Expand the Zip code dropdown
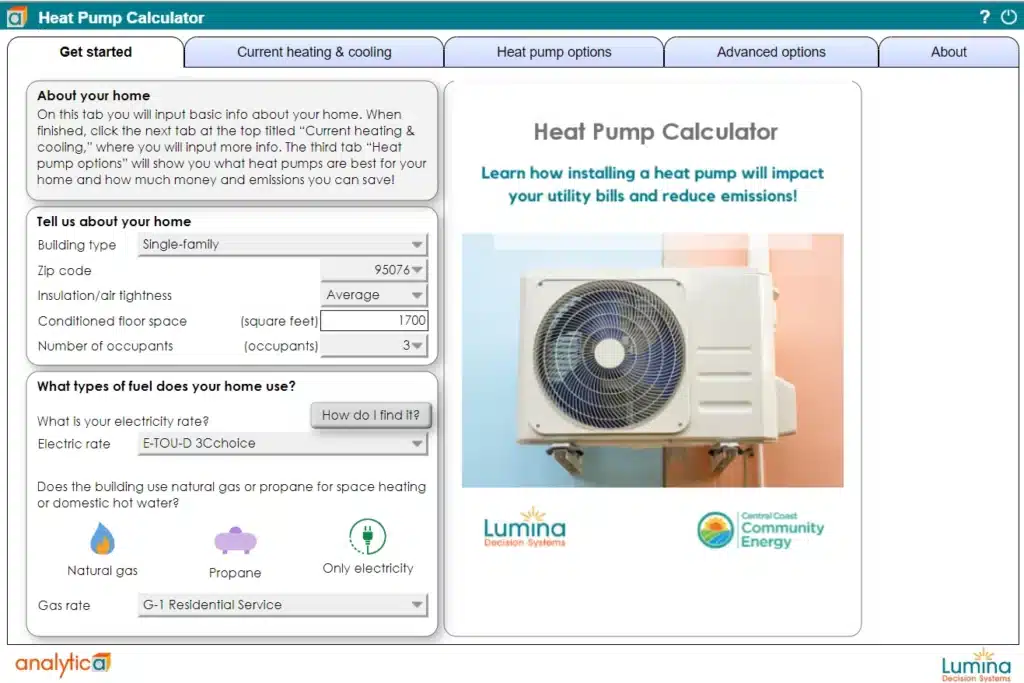 [x=374, y=270]
